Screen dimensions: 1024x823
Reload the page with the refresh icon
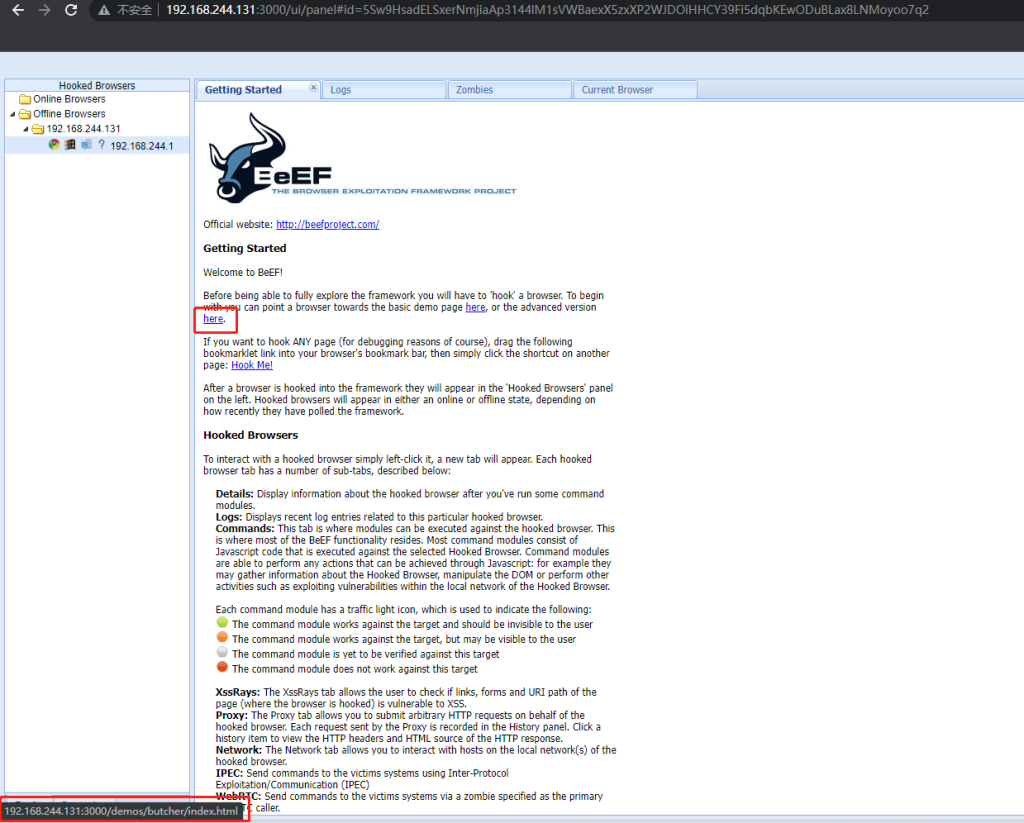pos(71,10)
